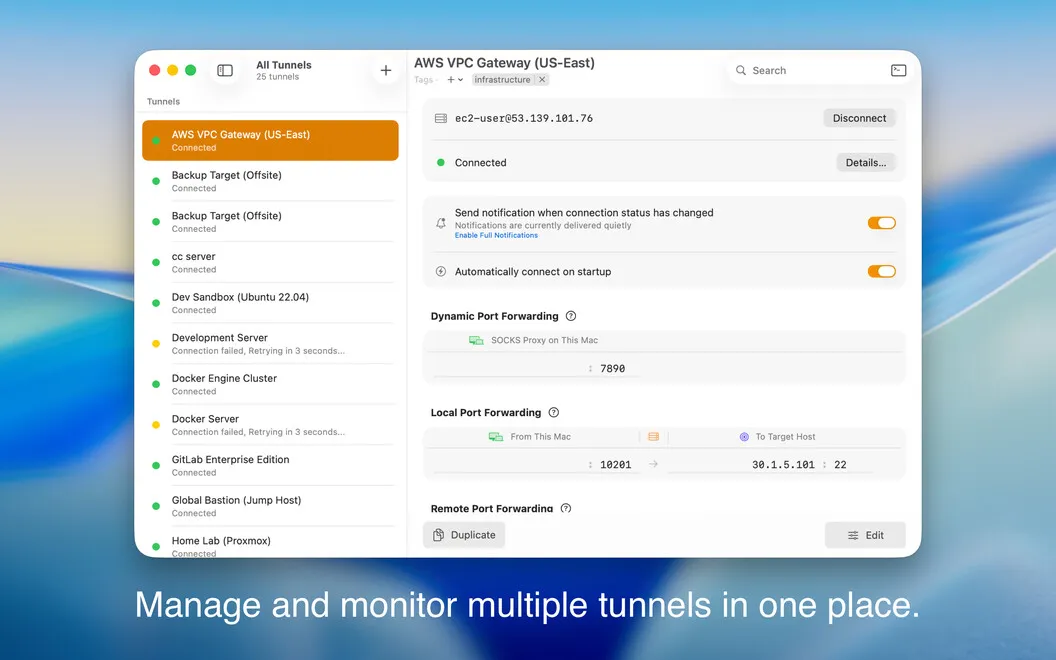This screenshot has height=660, width=1056.
Task: Edit the tunnel settings
Action: (x=865, y=535)
